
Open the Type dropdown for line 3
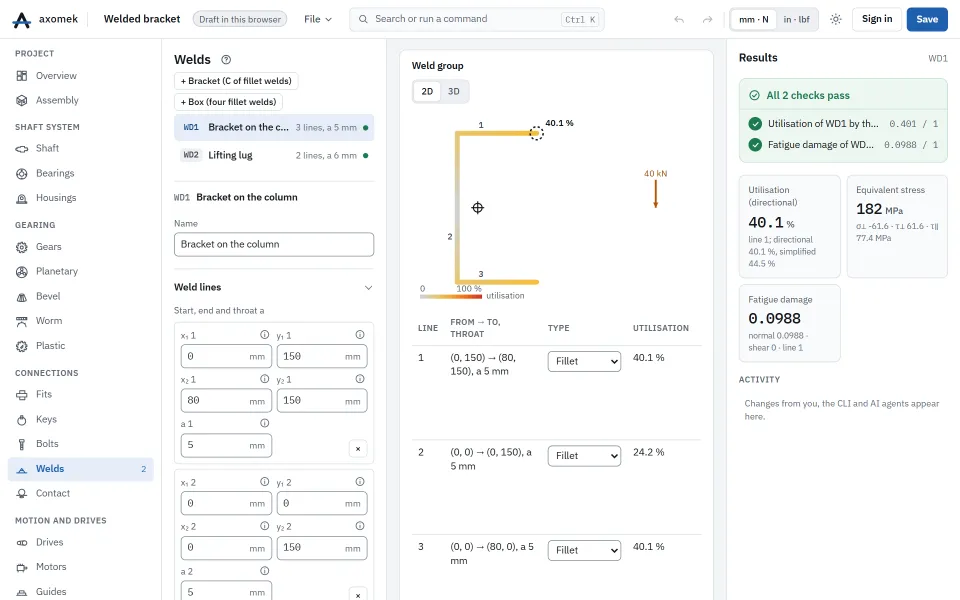click(584, 550)
